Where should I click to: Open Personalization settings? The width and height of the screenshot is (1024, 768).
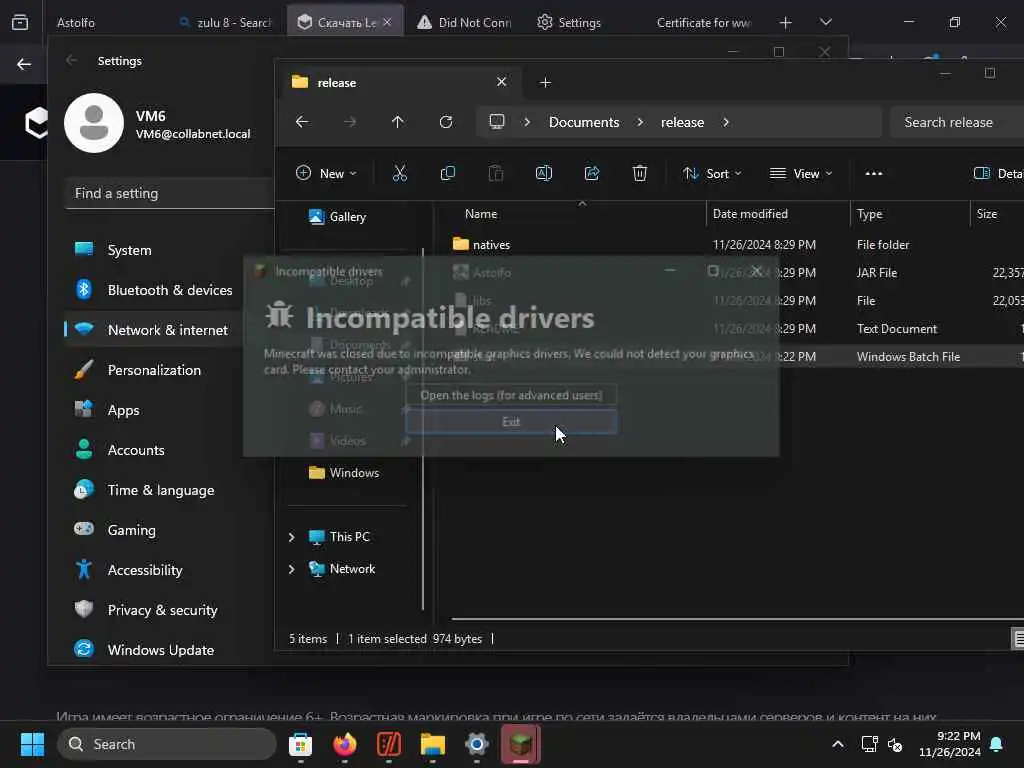(152, 370)
